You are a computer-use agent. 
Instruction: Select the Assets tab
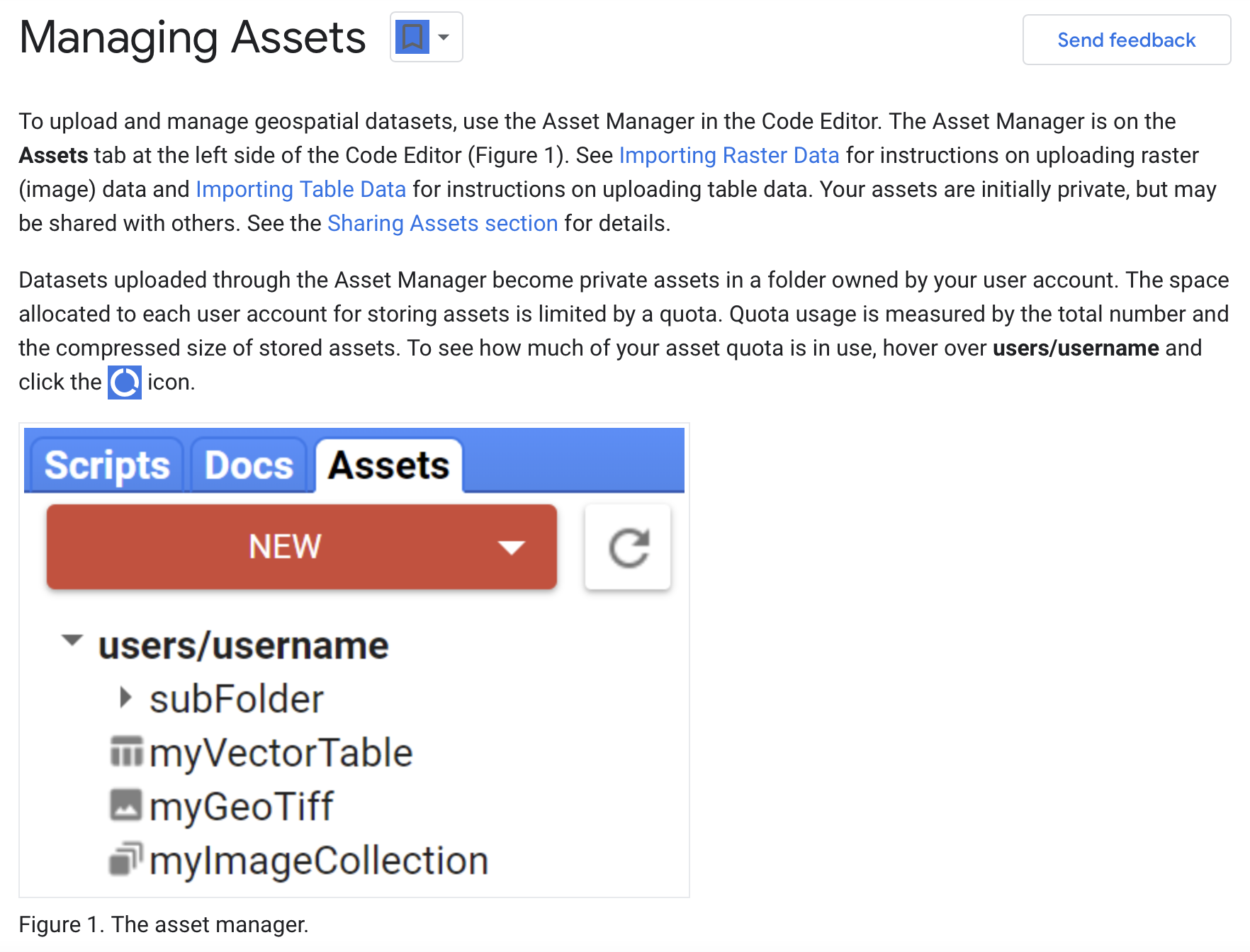pyautogui.click(x=388, y=465)
